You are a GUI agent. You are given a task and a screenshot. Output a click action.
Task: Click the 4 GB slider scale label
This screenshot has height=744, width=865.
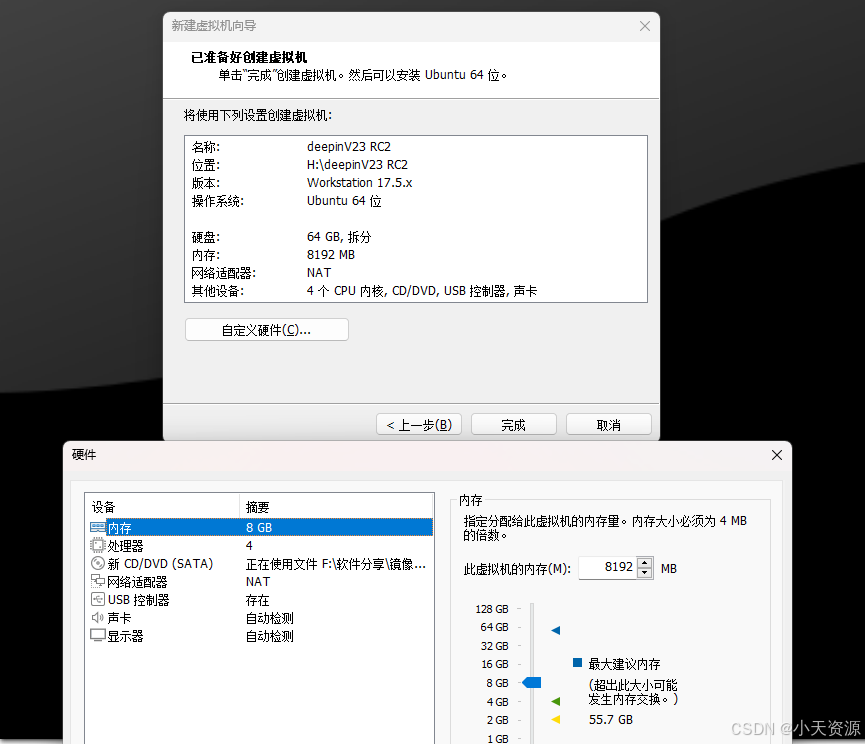coord(498,702)
